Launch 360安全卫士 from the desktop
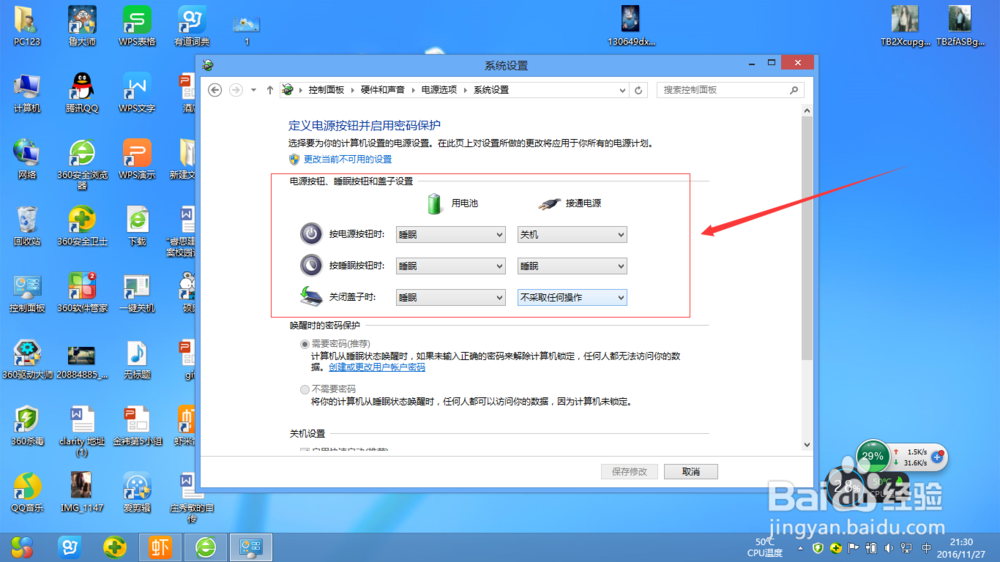 [x=82, y=226]
